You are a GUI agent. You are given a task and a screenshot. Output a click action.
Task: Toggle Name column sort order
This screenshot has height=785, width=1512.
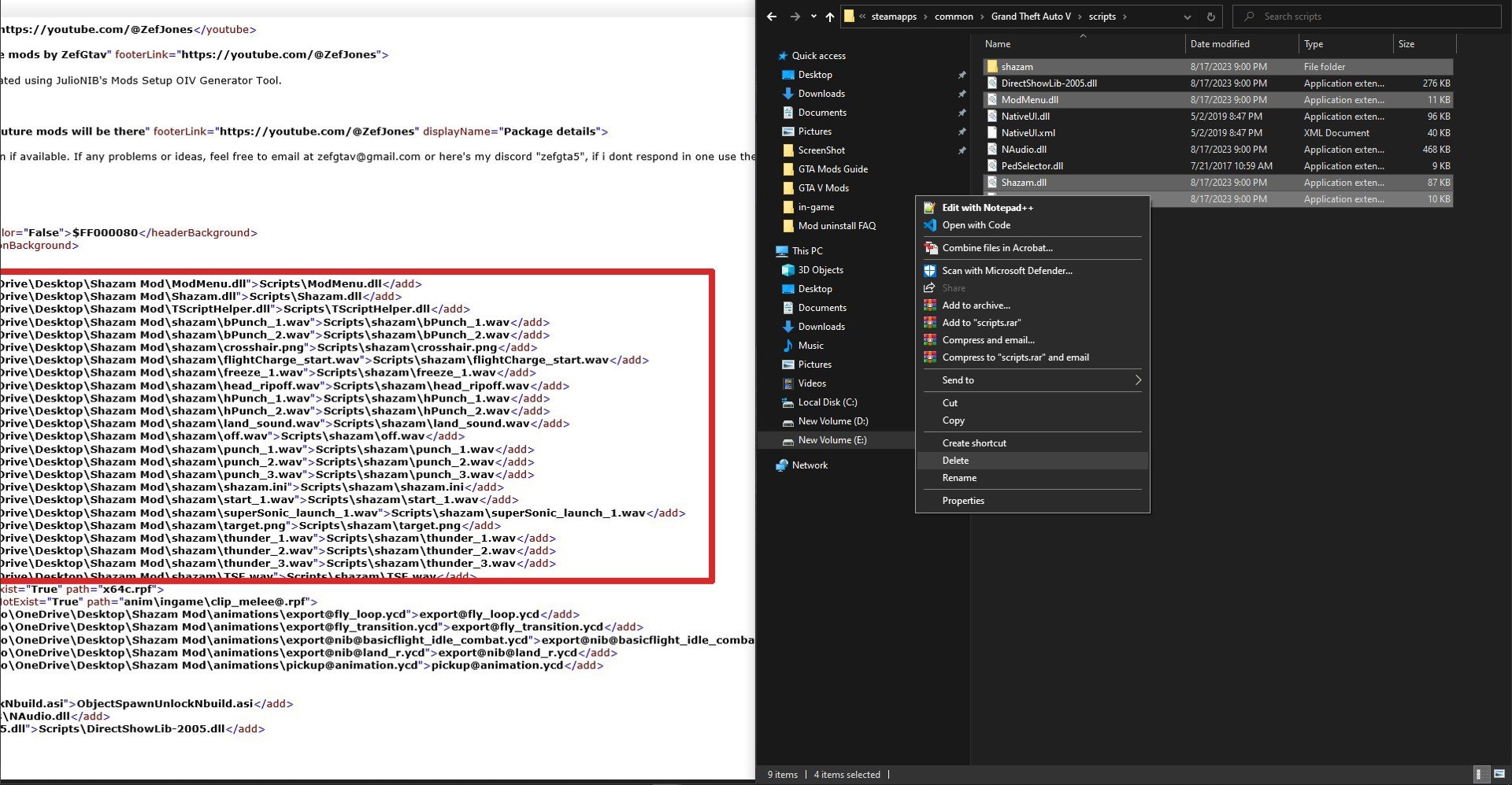coord(998,43)
